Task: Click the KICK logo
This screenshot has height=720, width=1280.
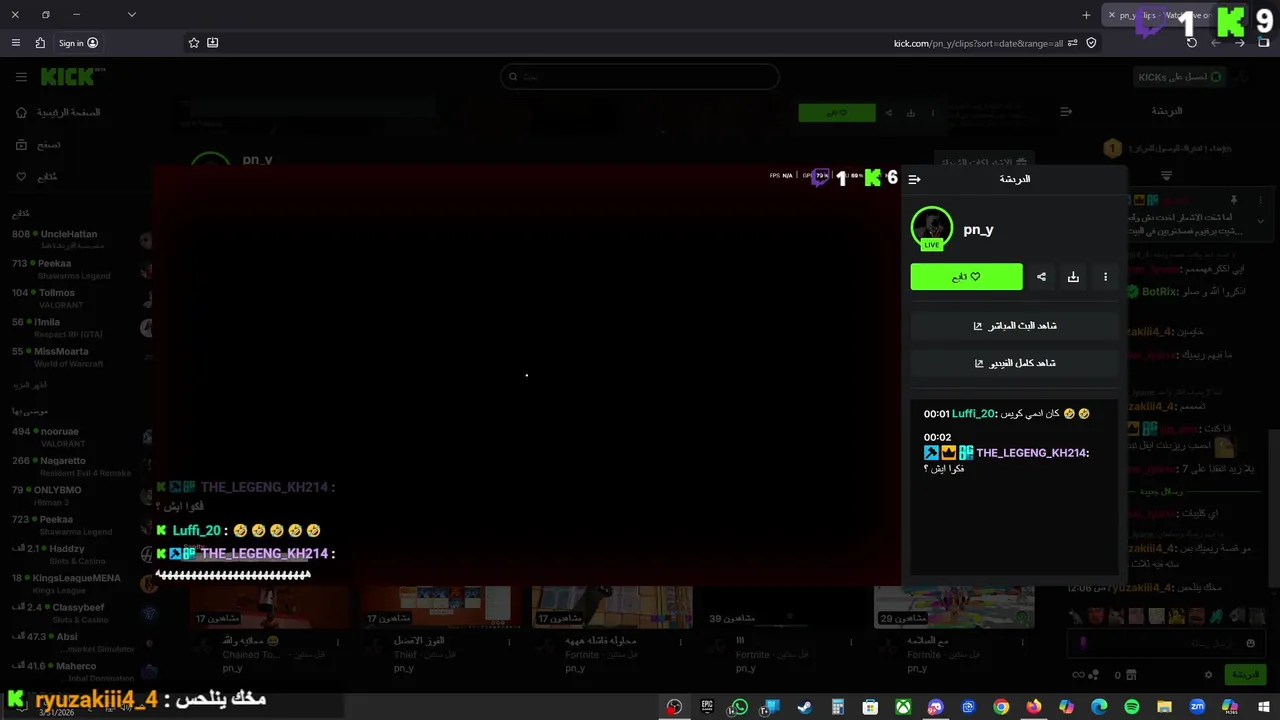Action: [68, 77]
